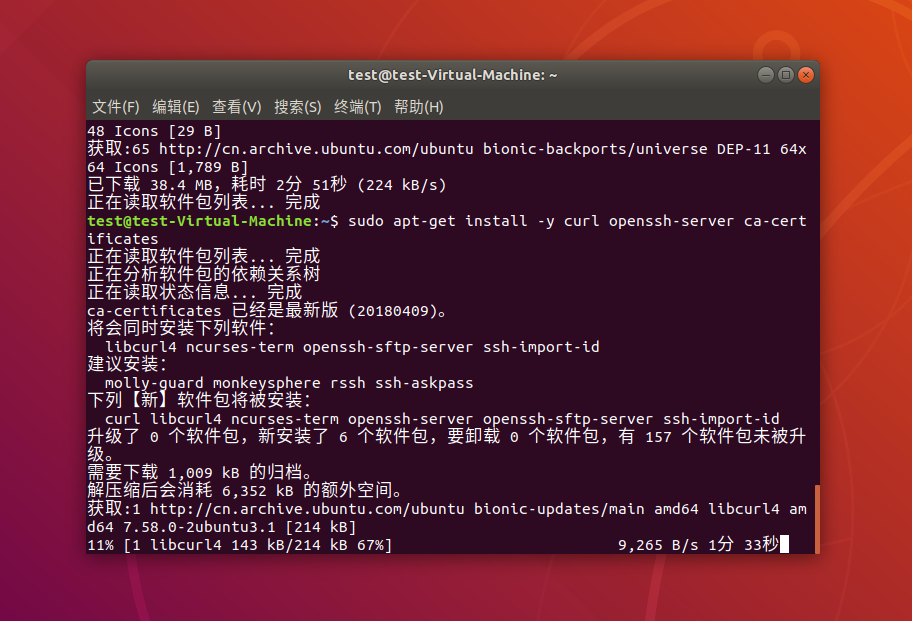The width and height of the screenshot is (912, 621).
Task: Click the line '将会同时安装下列软件:'
Action: 181,329
